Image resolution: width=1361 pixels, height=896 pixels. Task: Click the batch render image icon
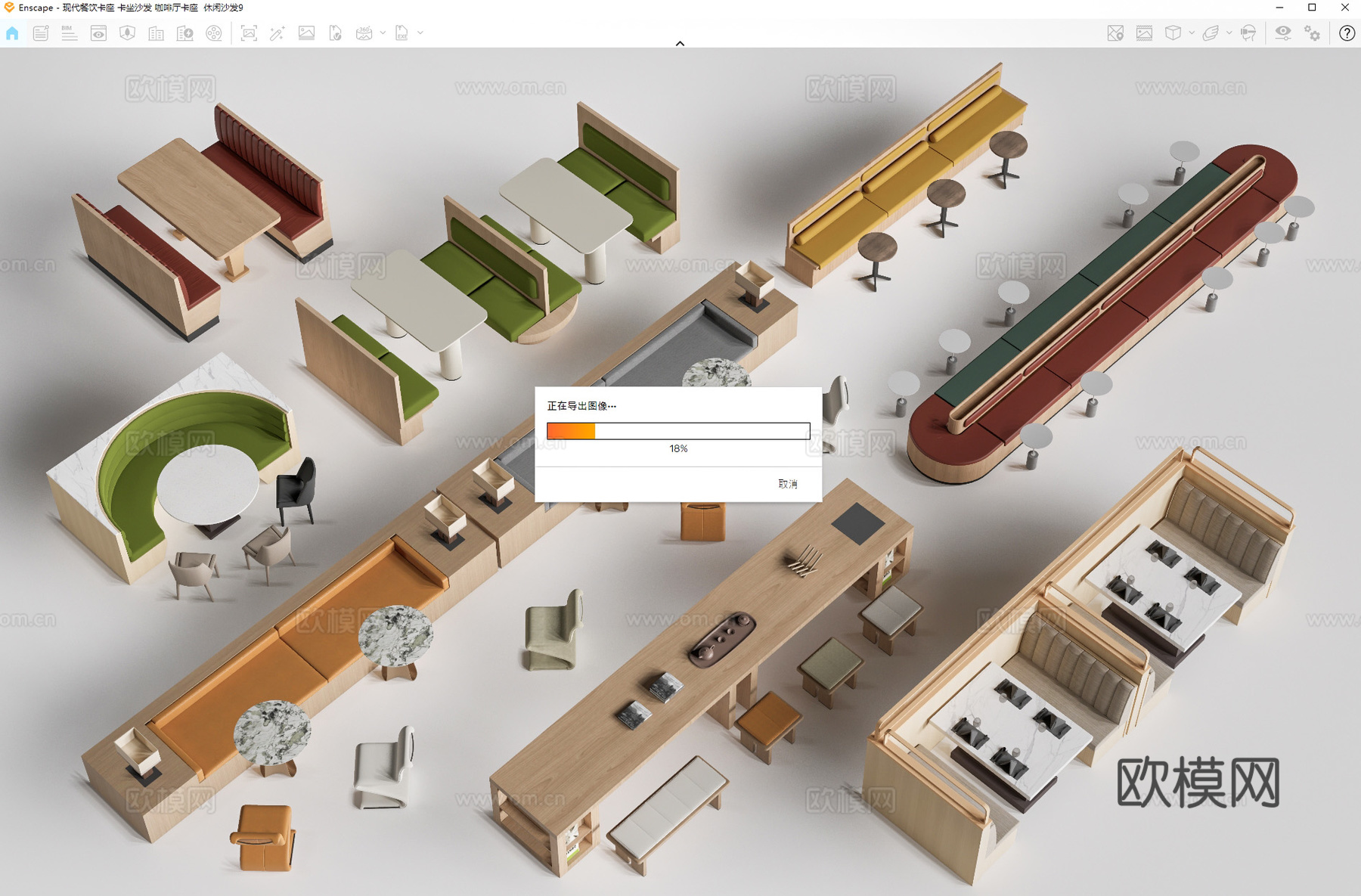(x=306, y=33)
